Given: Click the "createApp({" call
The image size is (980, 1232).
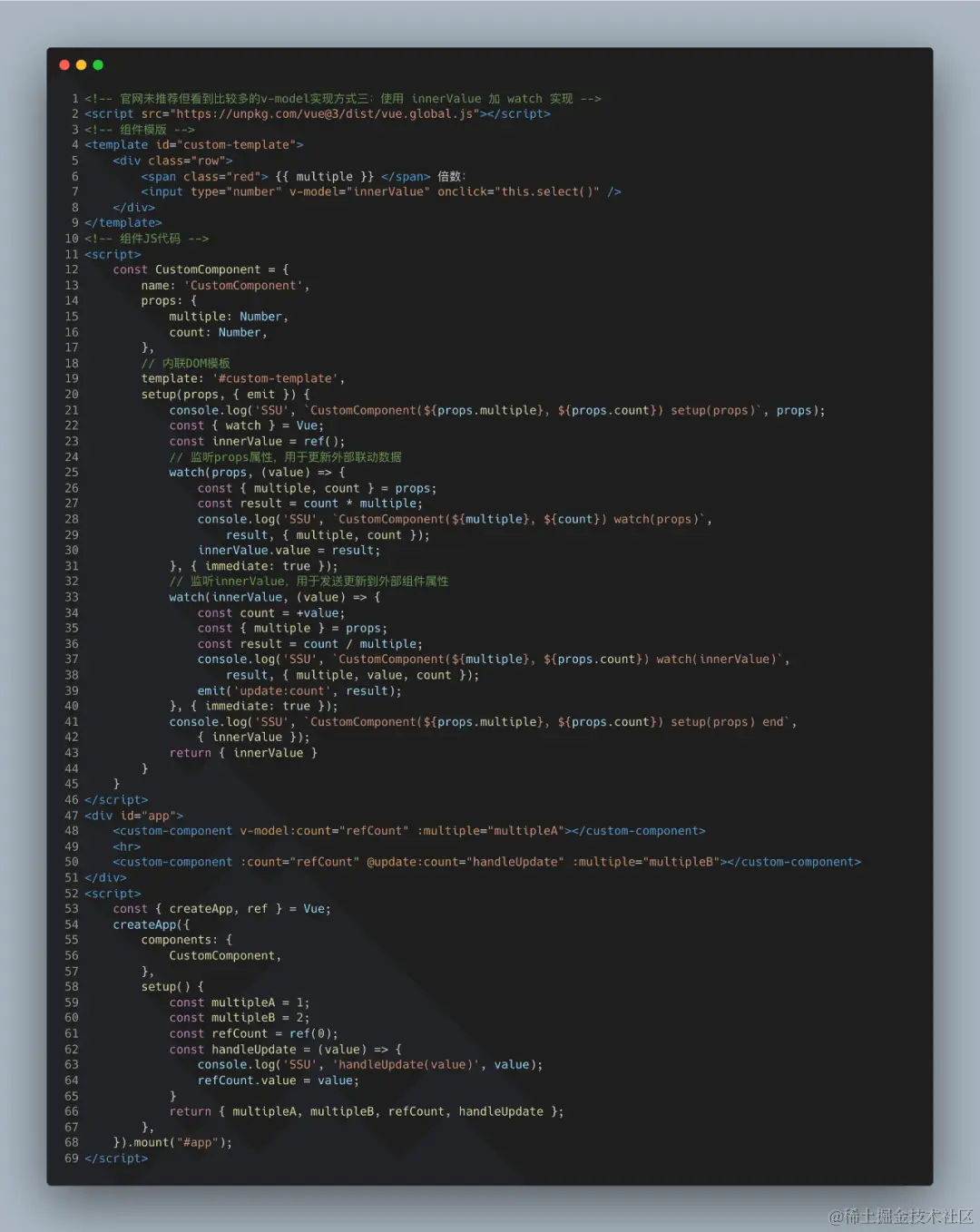Looking at the screenshot, I should point(152,925).
